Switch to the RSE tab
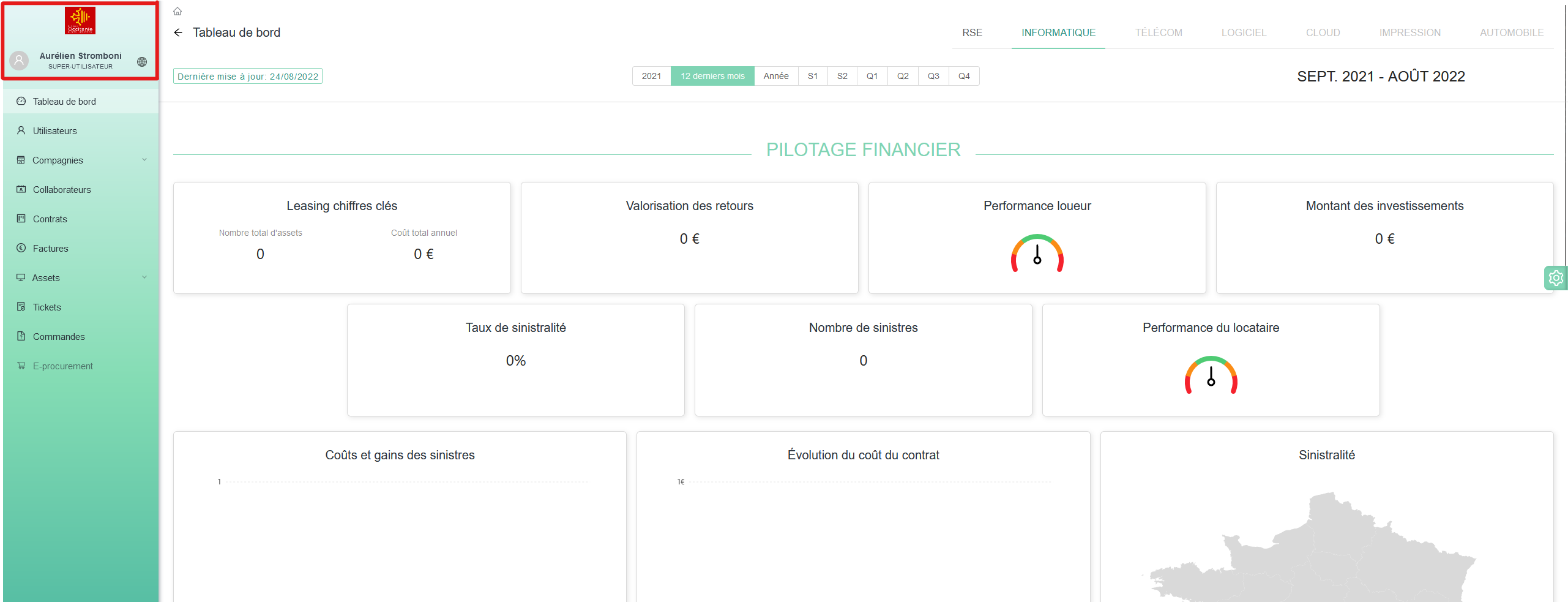 click(971, 32)
